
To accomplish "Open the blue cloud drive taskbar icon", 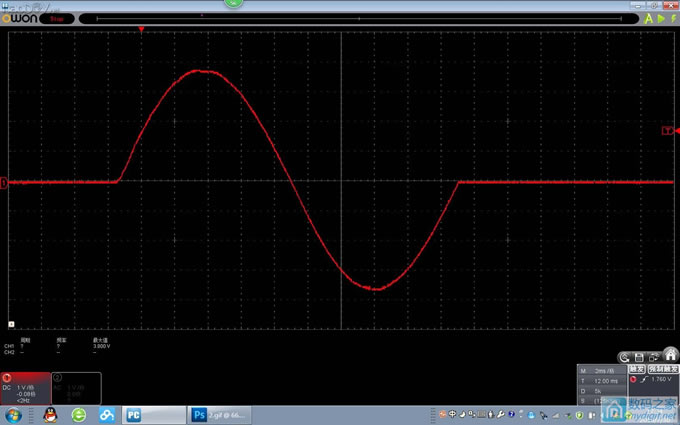I will [106, 414].
